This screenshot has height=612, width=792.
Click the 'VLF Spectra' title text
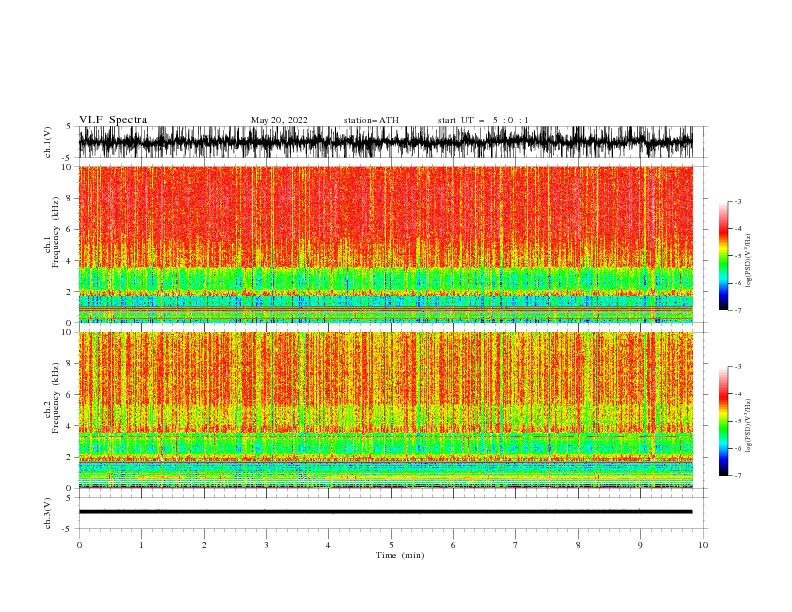pos(113,120)
